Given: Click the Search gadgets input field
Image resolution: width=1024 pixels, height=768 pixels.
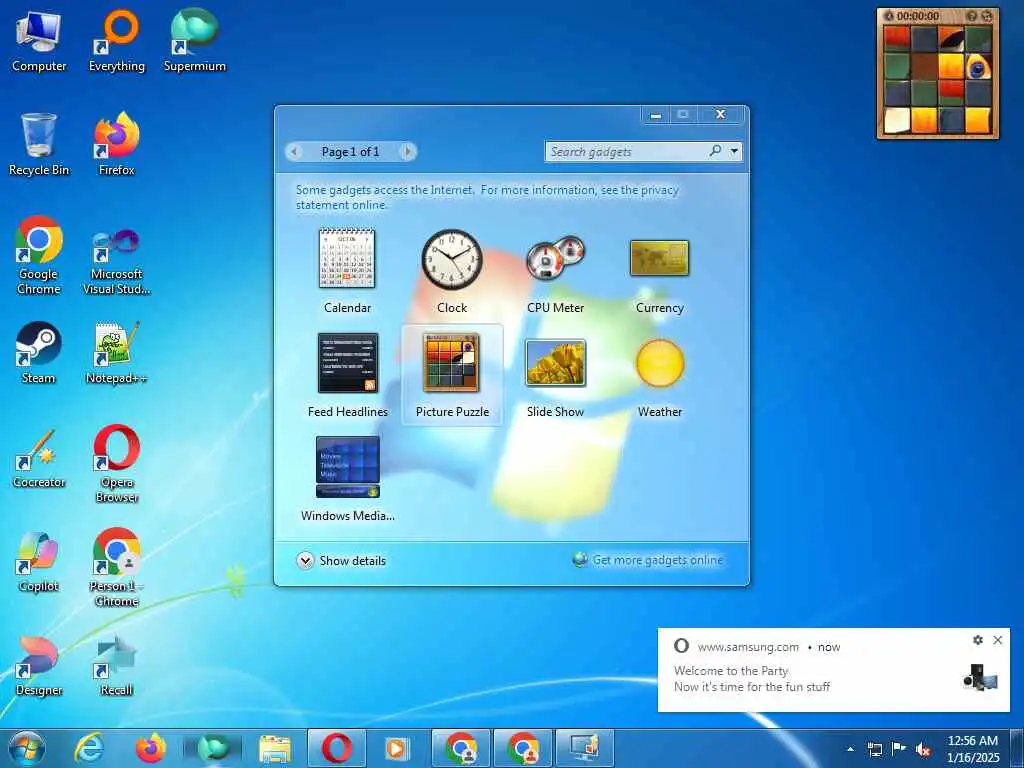Looking at the screenshot, I should pyautogui.click(x=627, y=152).
